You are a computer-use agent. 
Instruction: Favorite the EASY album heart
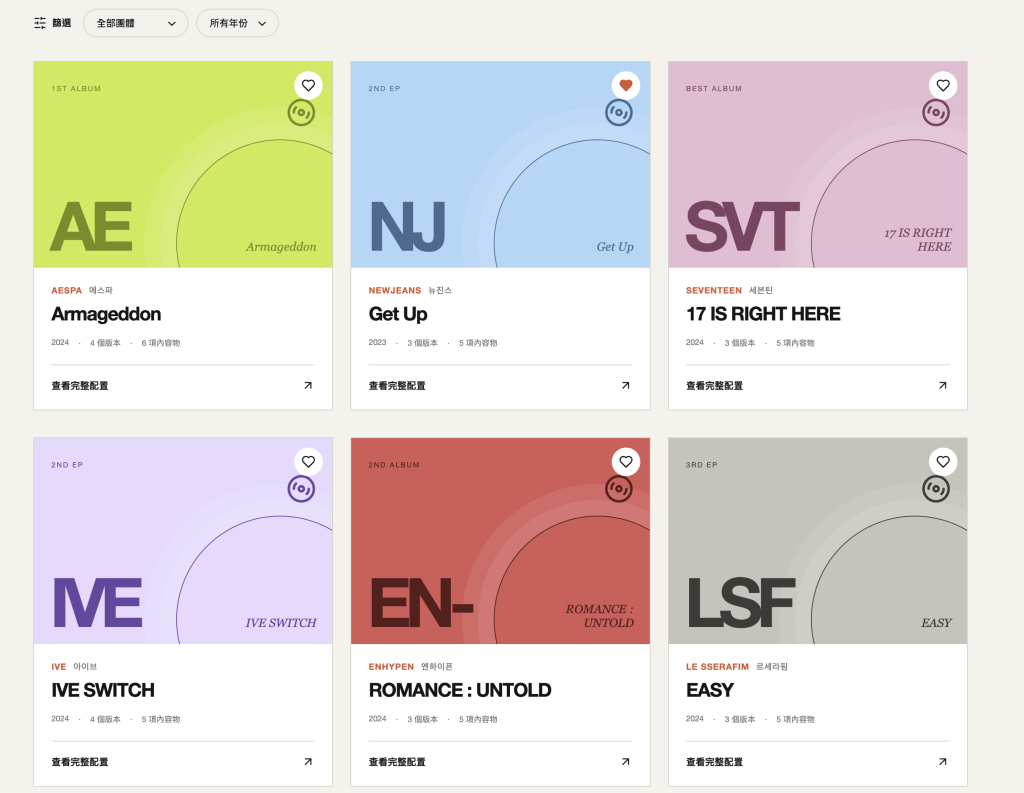coord(943,462)
